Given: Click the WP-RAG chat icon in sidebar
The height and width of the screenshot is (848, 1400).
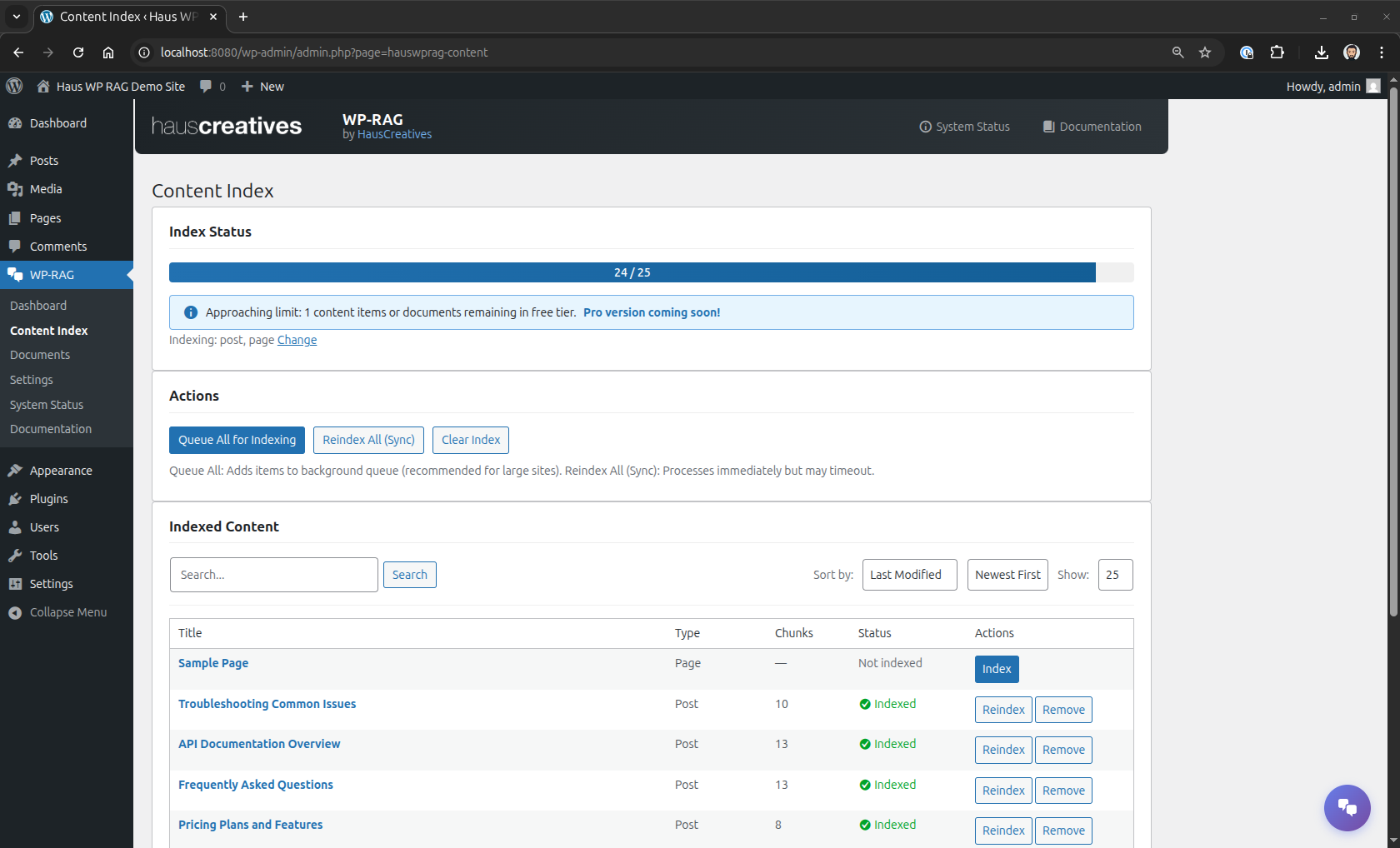Looking at the screenshot, I should [15, 275].
